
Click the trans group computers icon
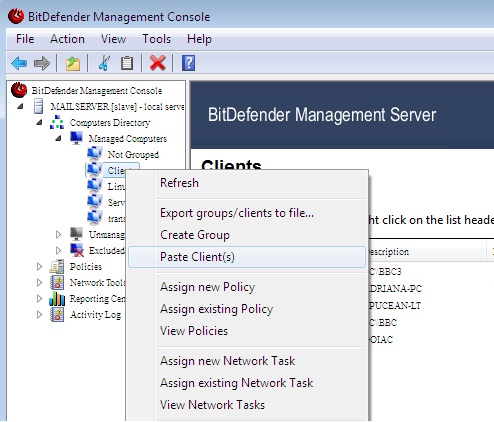(x=95, y=218)
